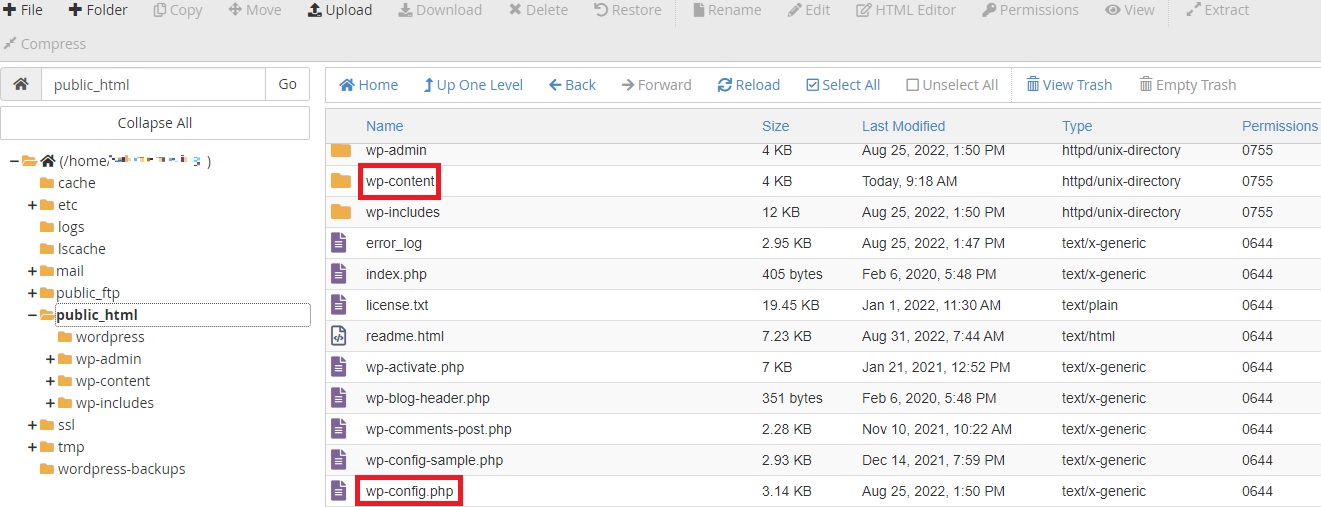Select wordpress-backups folder in tree
The width and height of the screenshot is (1321, 507).
point(122,469)
